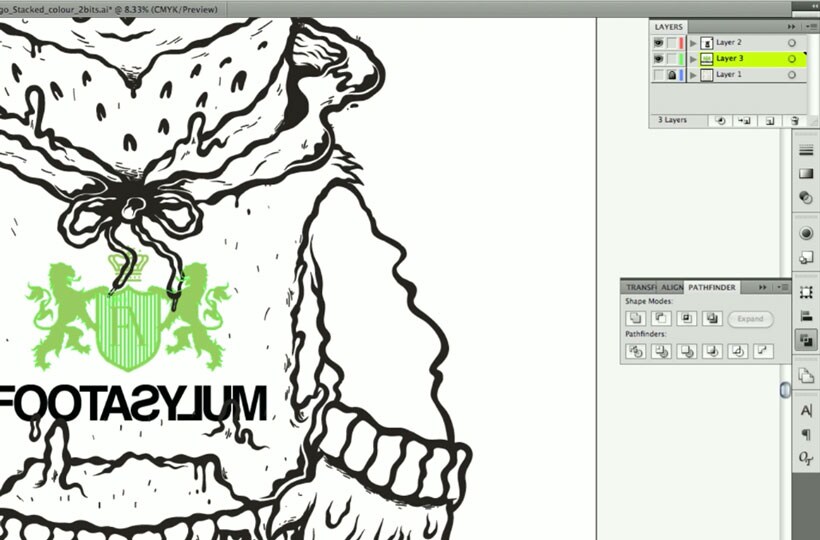Click the blue color bar of Layer 1
This screenshot has width=820, height=540.
click(681, 75)
